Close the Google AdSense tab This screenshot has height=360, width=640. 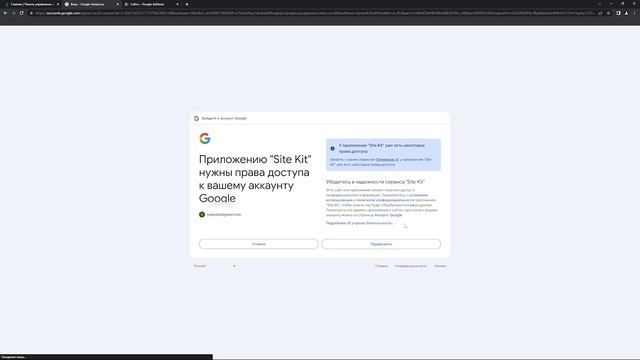coord(177,4)
